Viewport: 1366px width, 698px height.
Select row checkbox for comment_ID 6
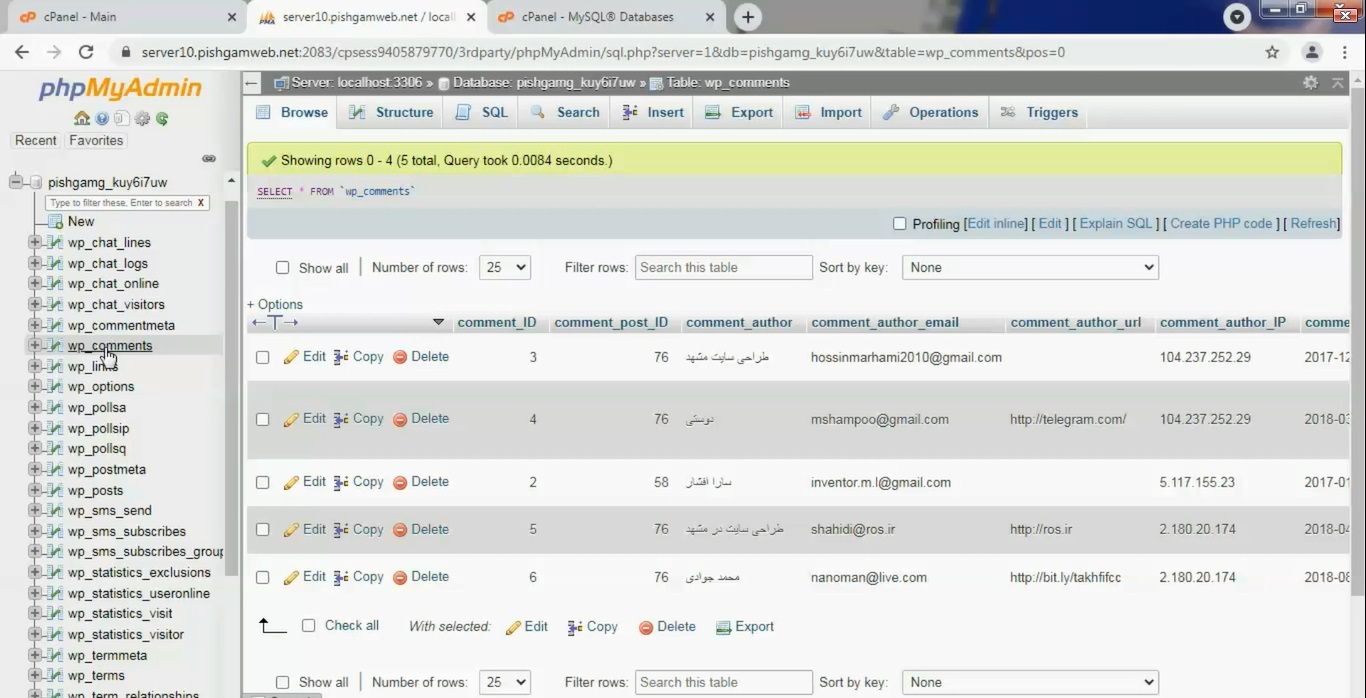(262, 578)
